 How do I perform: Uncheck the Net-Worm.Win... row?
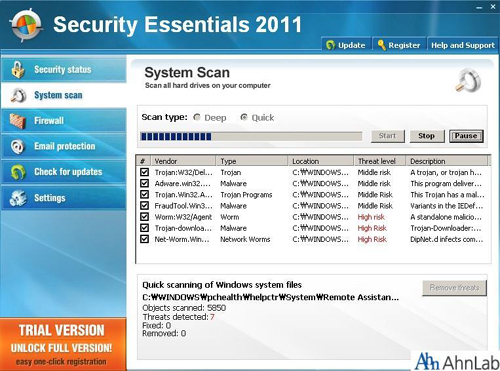tap(144, 239)
